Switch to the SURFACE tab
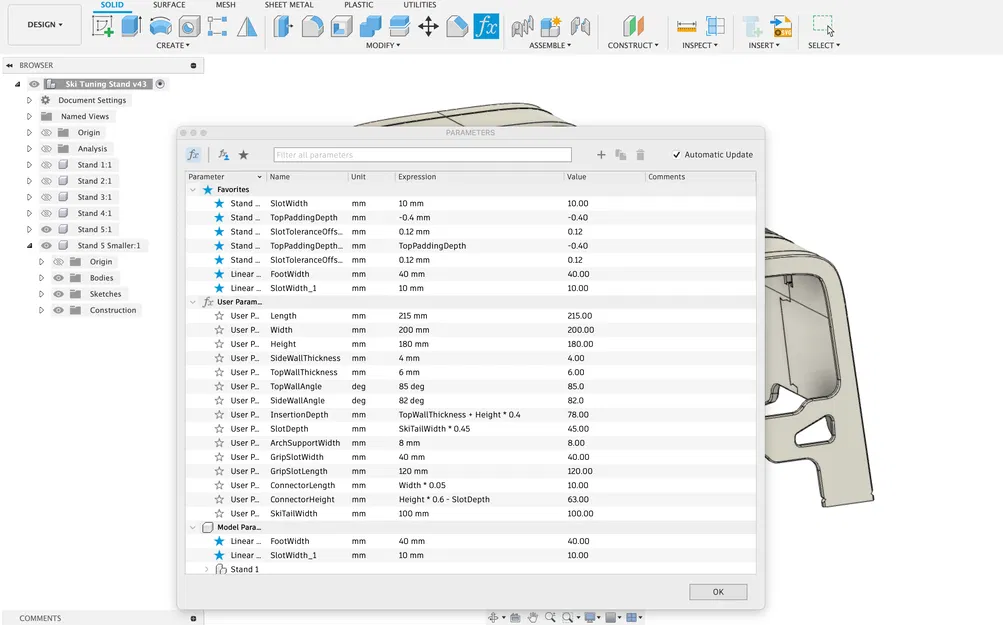Image resolution: width=1003 pixels, height=625 pixels. click(169, 5)
